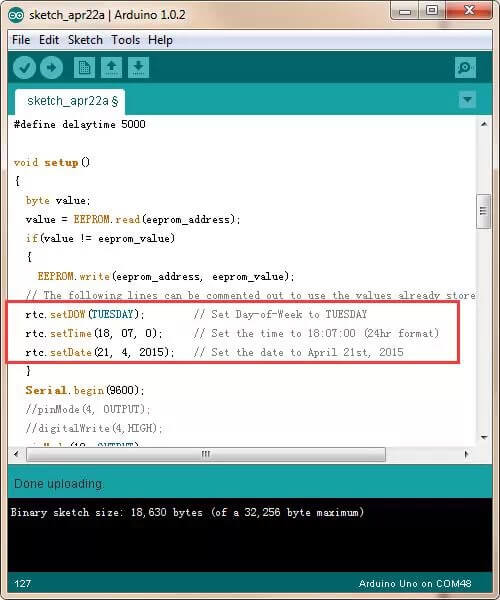Open the Sketch menu

tap(85, 40)
